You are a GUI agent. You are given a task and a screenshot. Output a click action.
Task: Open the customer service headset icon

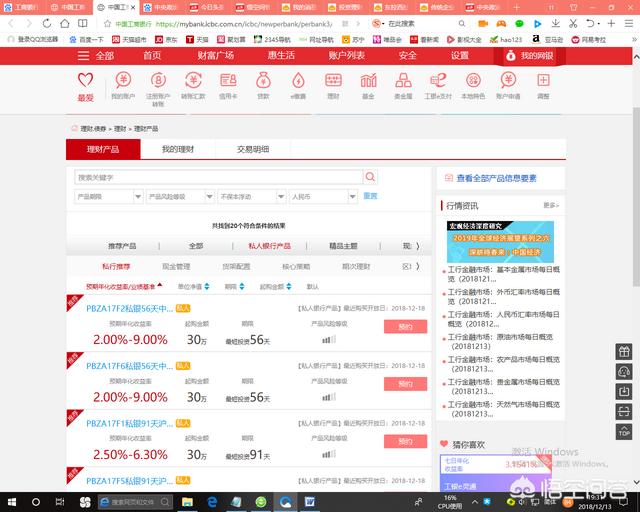pyautogui.click(x=624, y=372)
